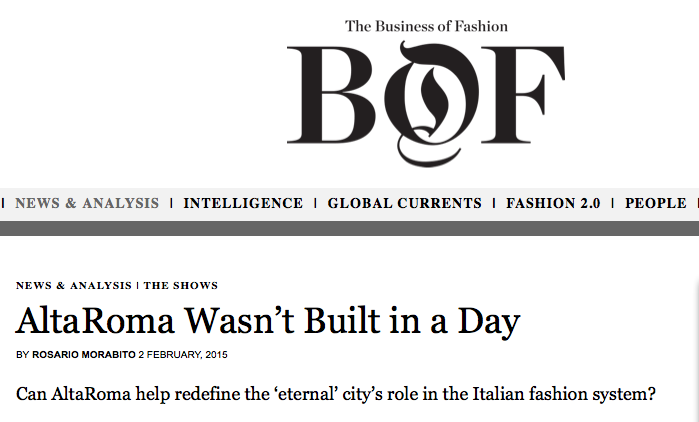Click the separator between the two breadcrumb items
The image size is (699, 422).
pos(138,285)
